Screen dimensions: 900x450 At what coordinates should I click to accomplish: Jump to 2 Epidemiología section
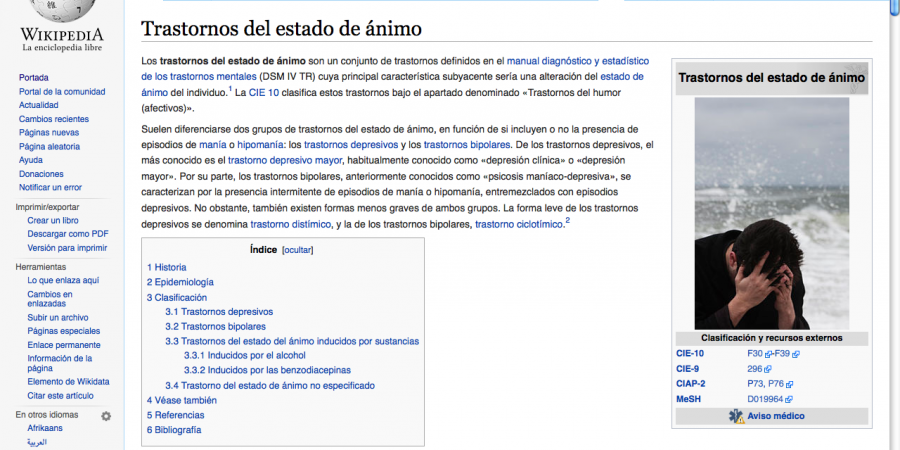[180, 282]
